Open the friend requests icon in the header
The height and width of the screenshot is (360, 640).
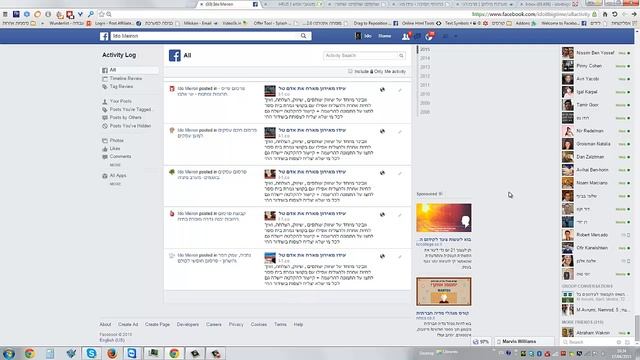406,37
